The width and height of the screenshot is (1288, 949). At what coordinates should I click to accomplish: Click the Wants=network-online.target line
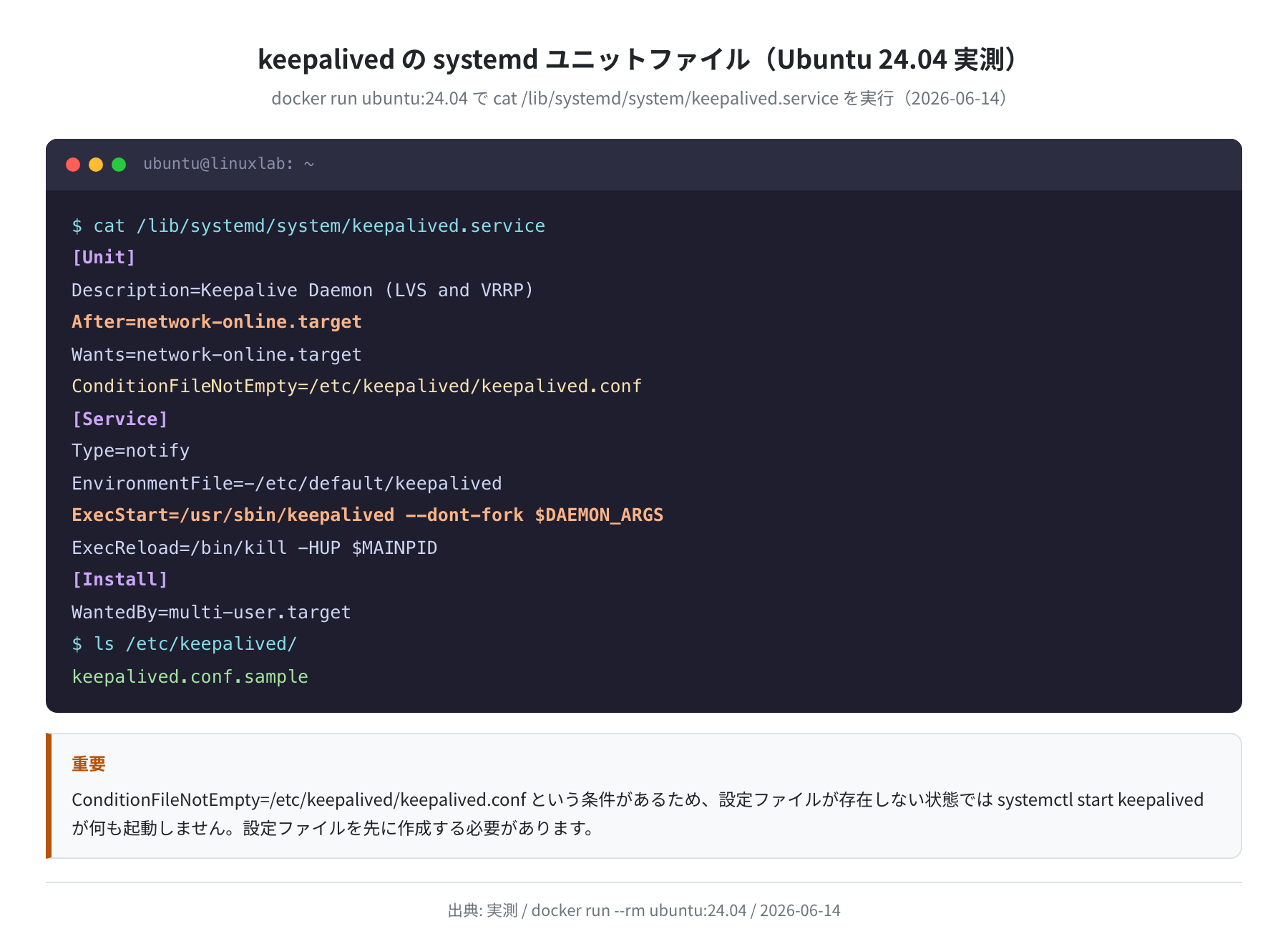pos(217,354)
